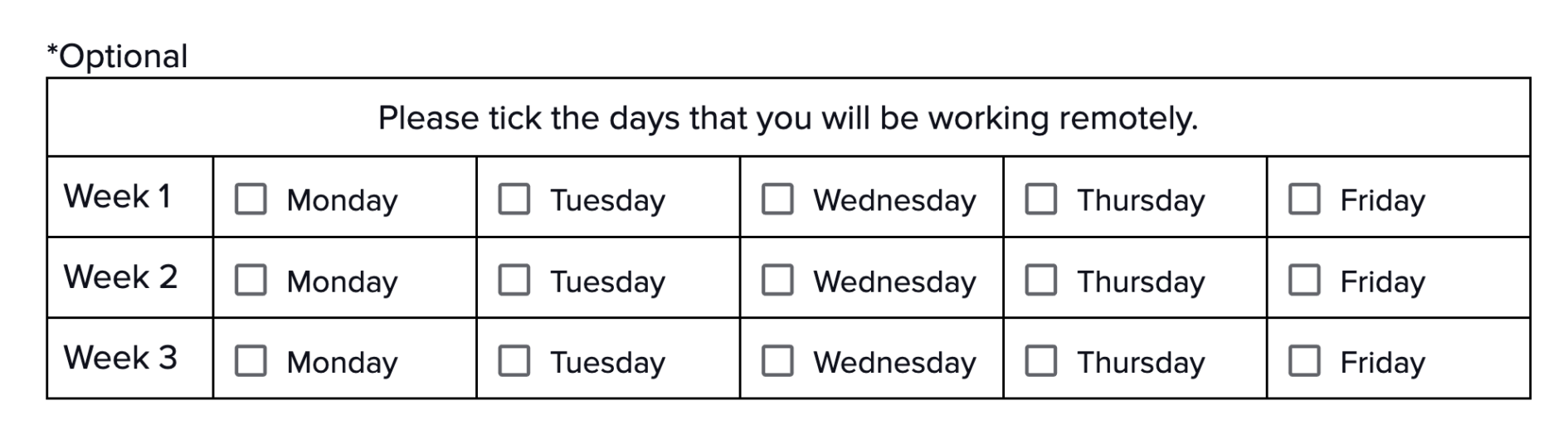
Task: Mark Week 3 Thursday as remote
Action: 1040,361
